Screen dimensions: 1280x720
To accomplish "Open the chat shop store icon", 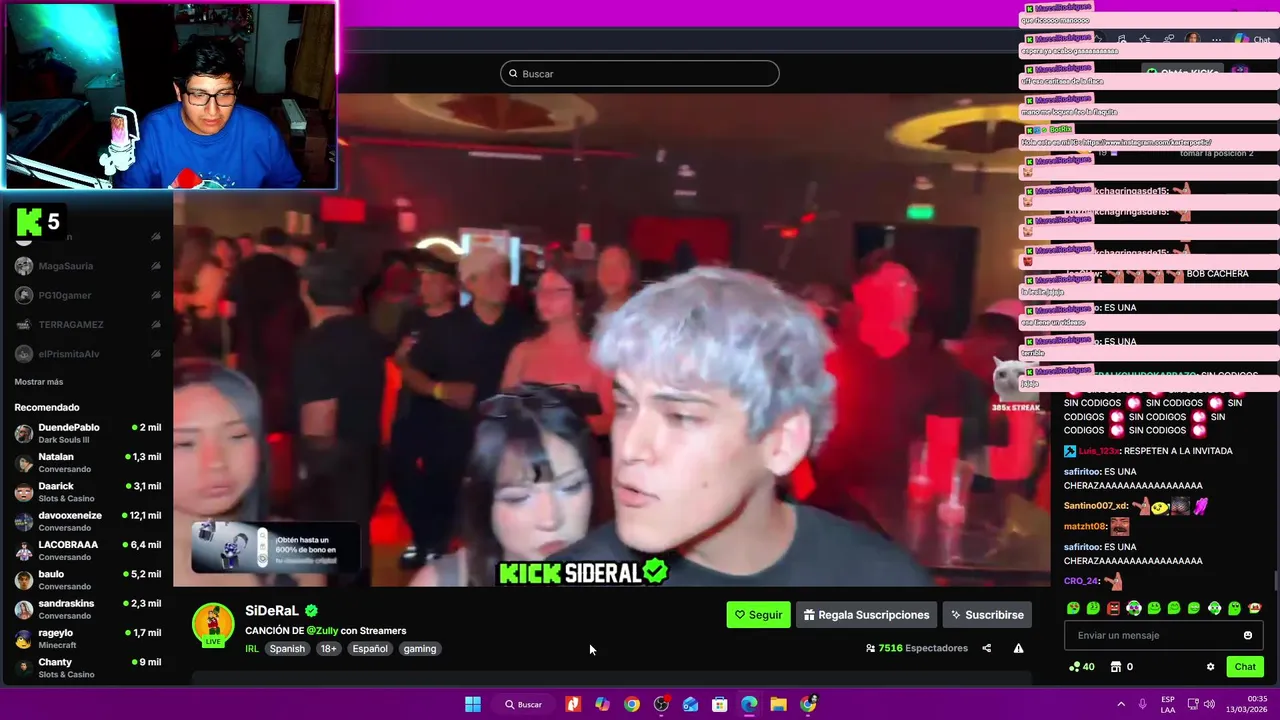I will 1116,667.
